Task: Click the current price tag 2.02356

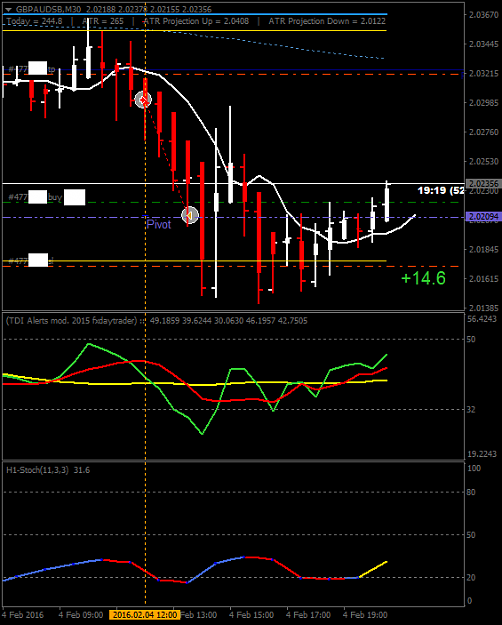Action: coord(484,184)
